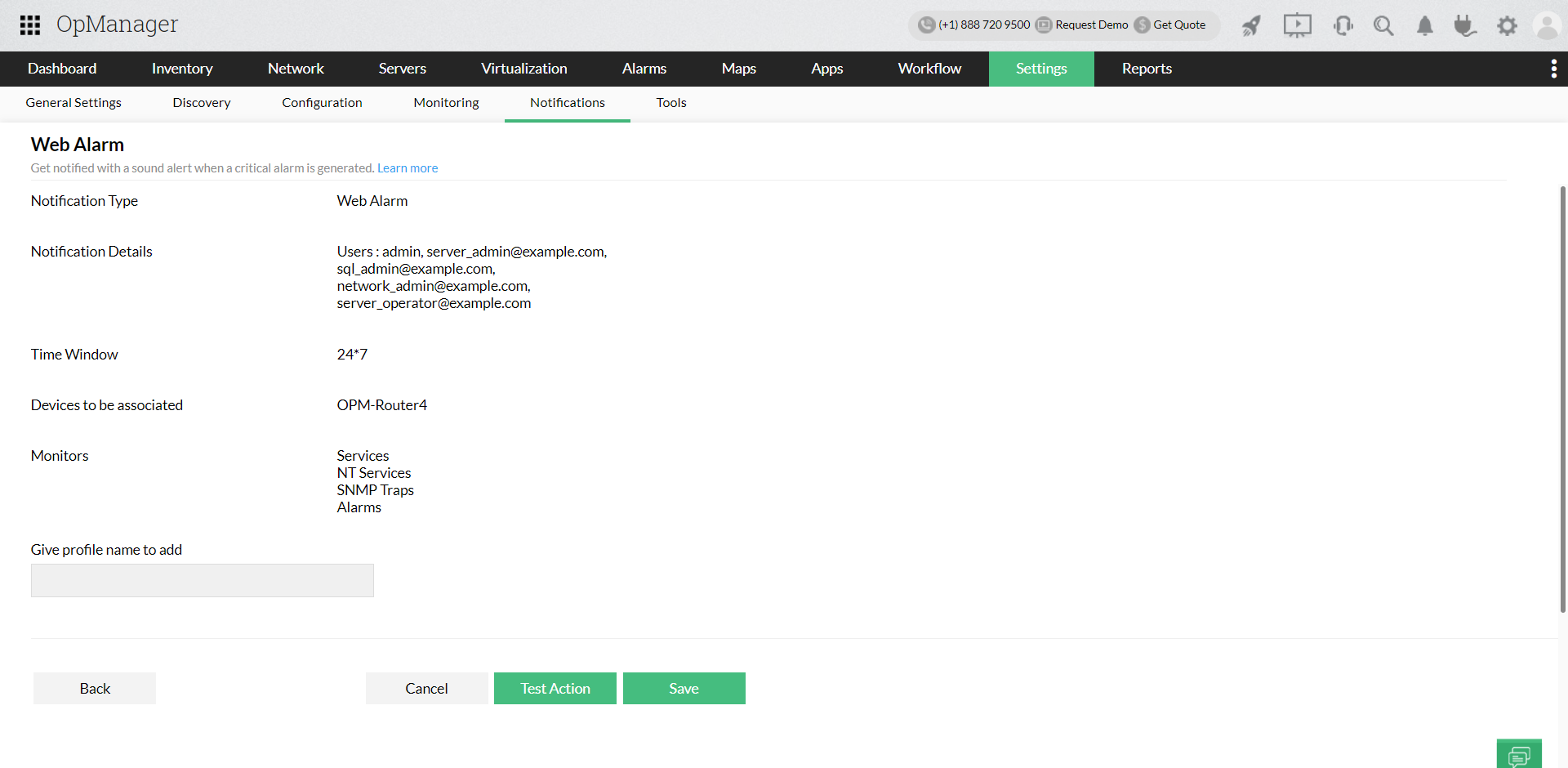Switch to the Discovery tab
The height and width of the screenshot is (768, 1568).
[x=202, y=103]
